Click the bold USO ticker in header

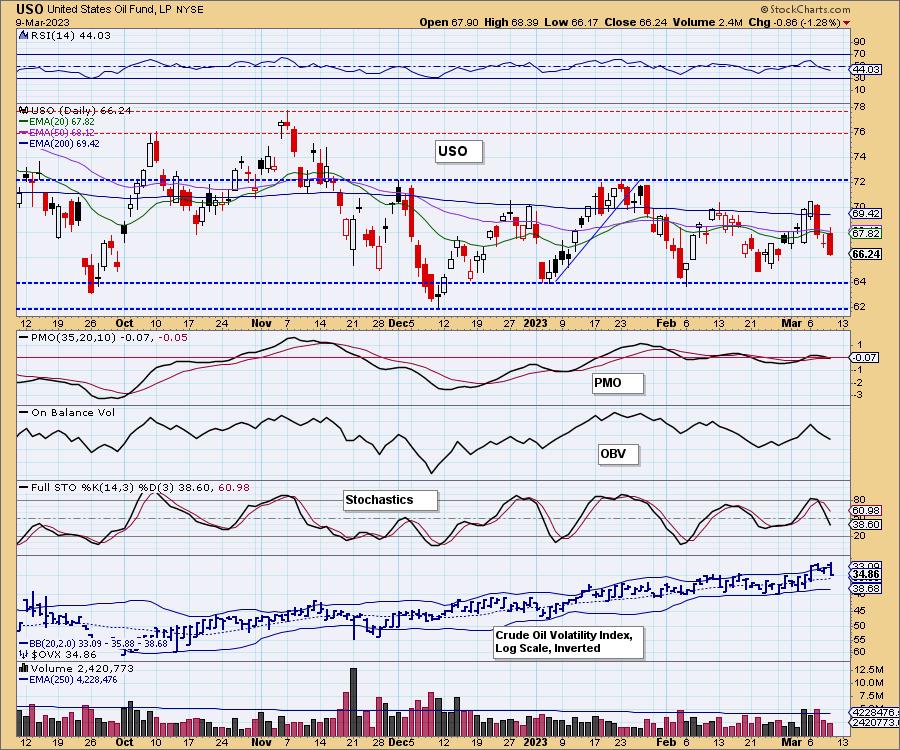[29, 9]
